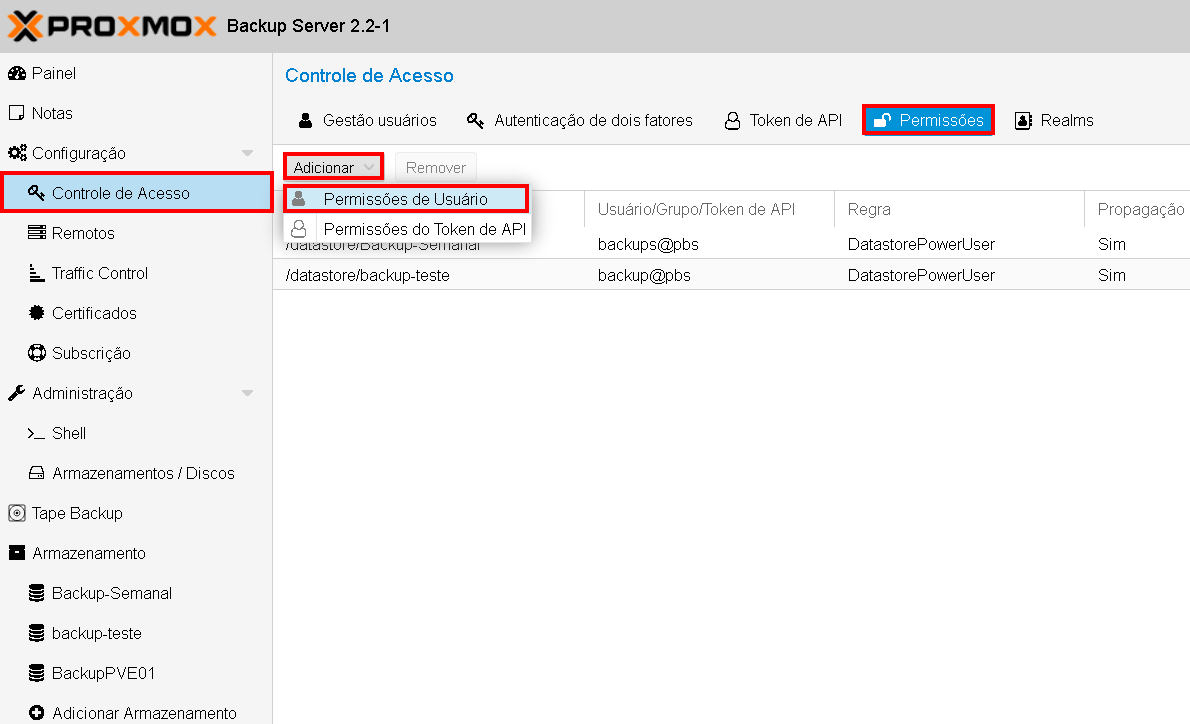Click the Notas note icon
Screen dimensions: 1190x724
pos(16,113)
